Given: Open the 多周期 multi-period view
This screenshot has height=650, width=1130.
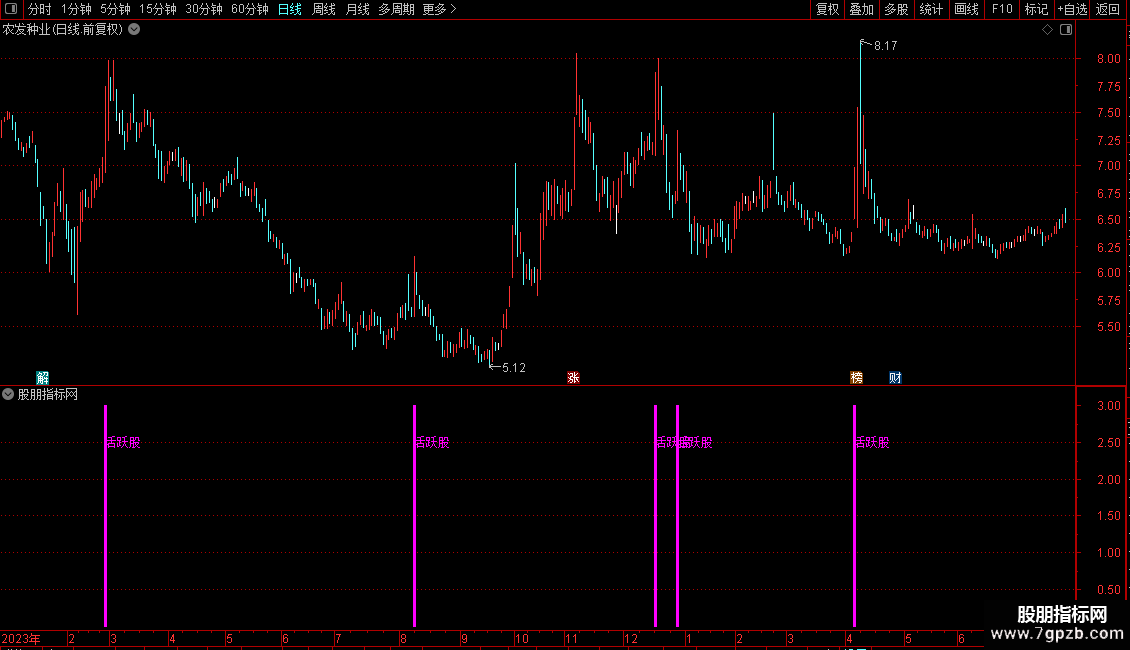Looking at the screenshot, I should pos(396,9).
